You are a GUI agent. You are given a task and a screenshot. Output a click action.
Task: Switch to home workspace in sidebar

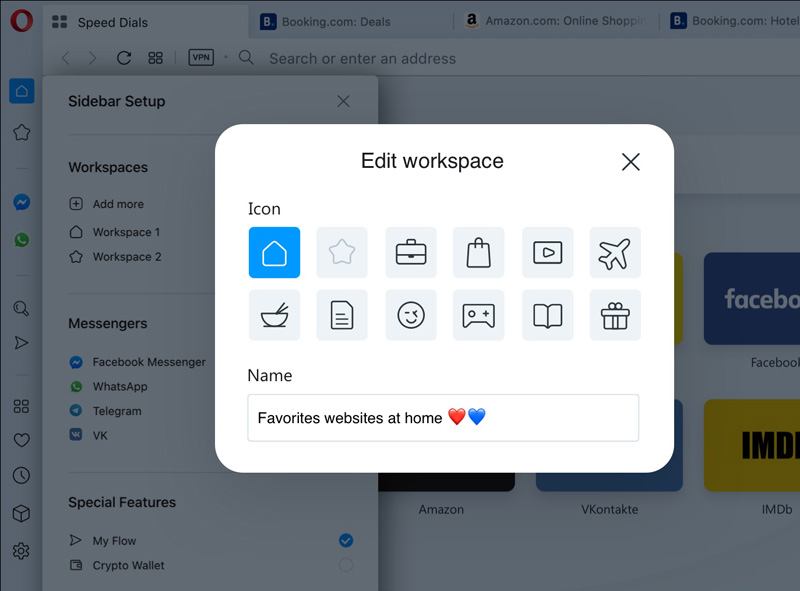(x=21, y=91)
